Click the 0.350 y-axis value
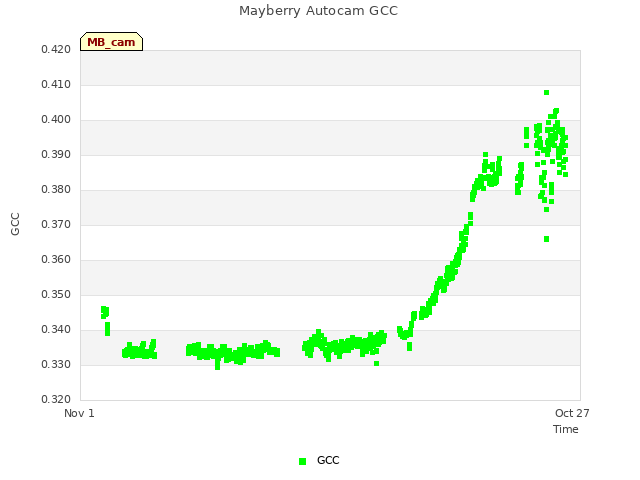The height and width of the screenshot is (480, 640). pyautogui.click(x=56, y=295)
